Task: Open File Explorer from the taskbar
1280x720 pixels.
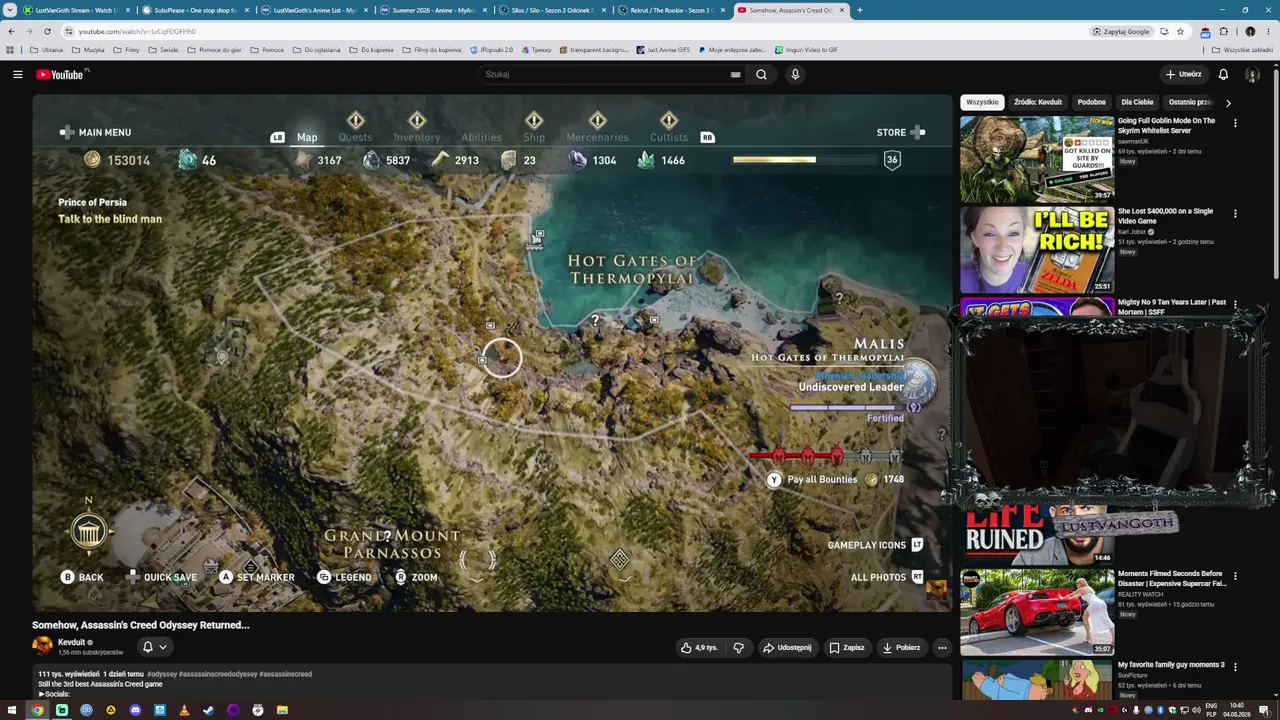Action: [282, 710]
